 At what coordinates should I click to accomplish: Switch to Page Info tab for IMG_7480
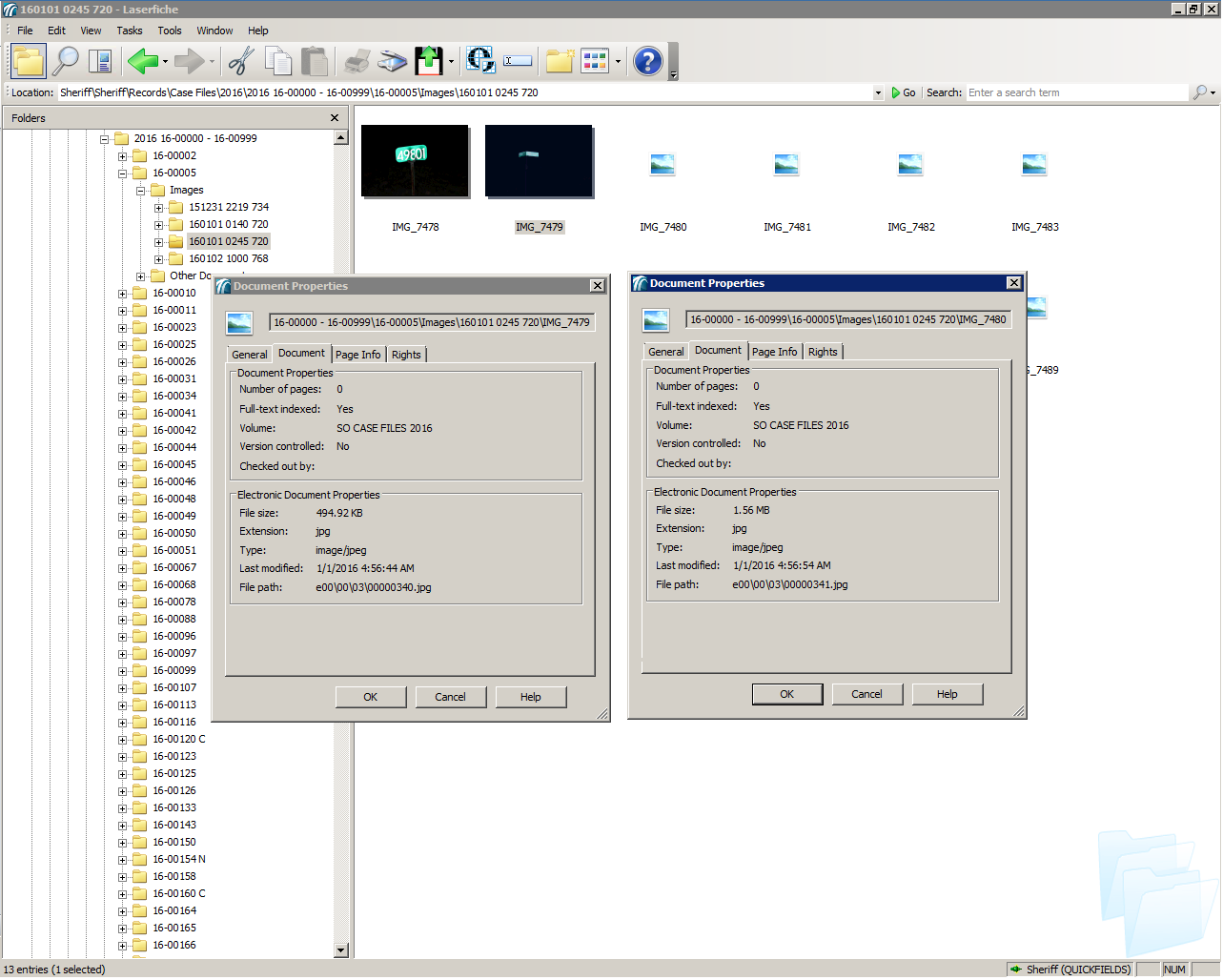click(x=774, y=352)
